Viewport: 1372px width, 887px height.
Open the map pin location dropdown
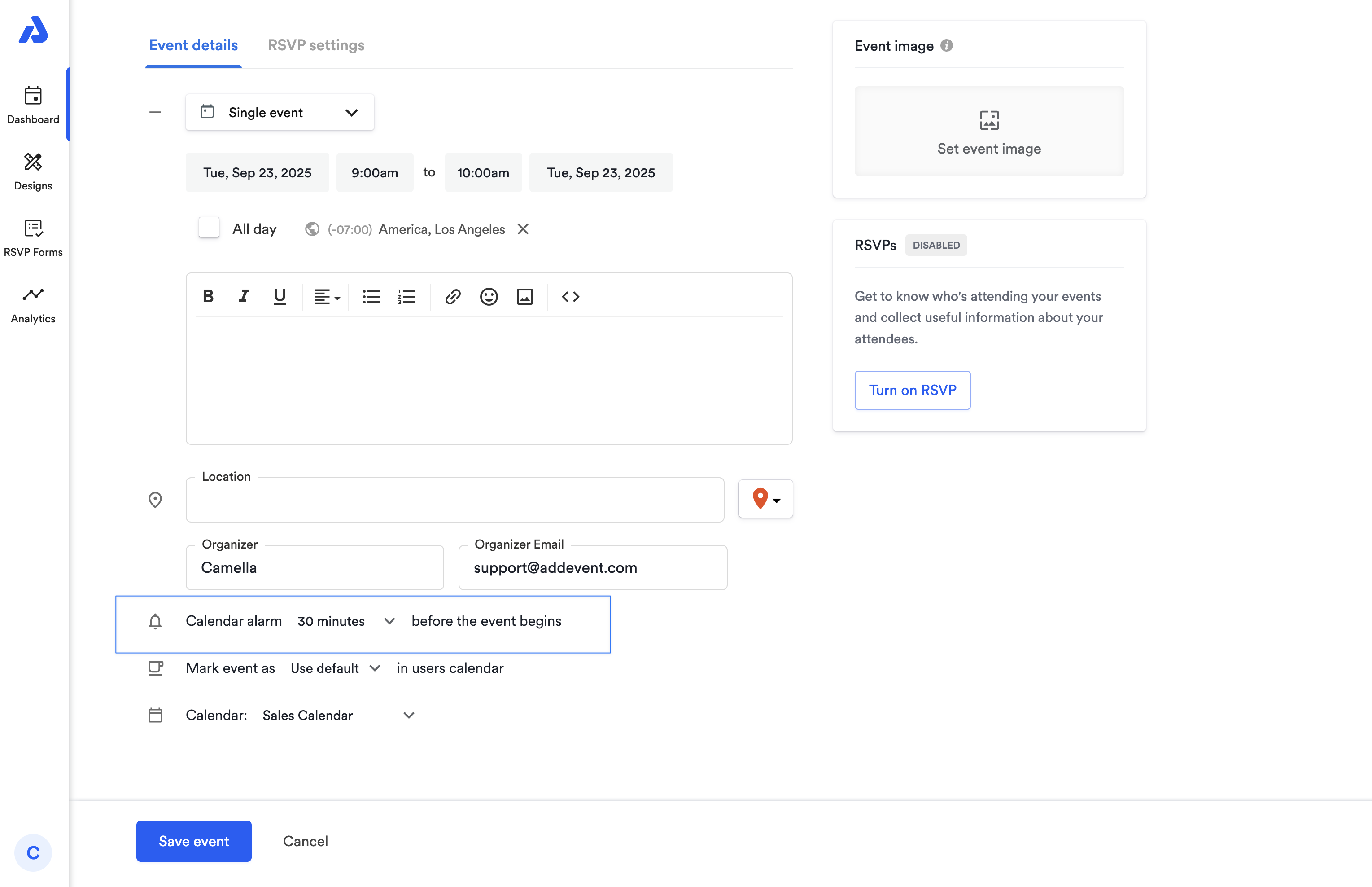pyautogui.click(x=765, y=499)
